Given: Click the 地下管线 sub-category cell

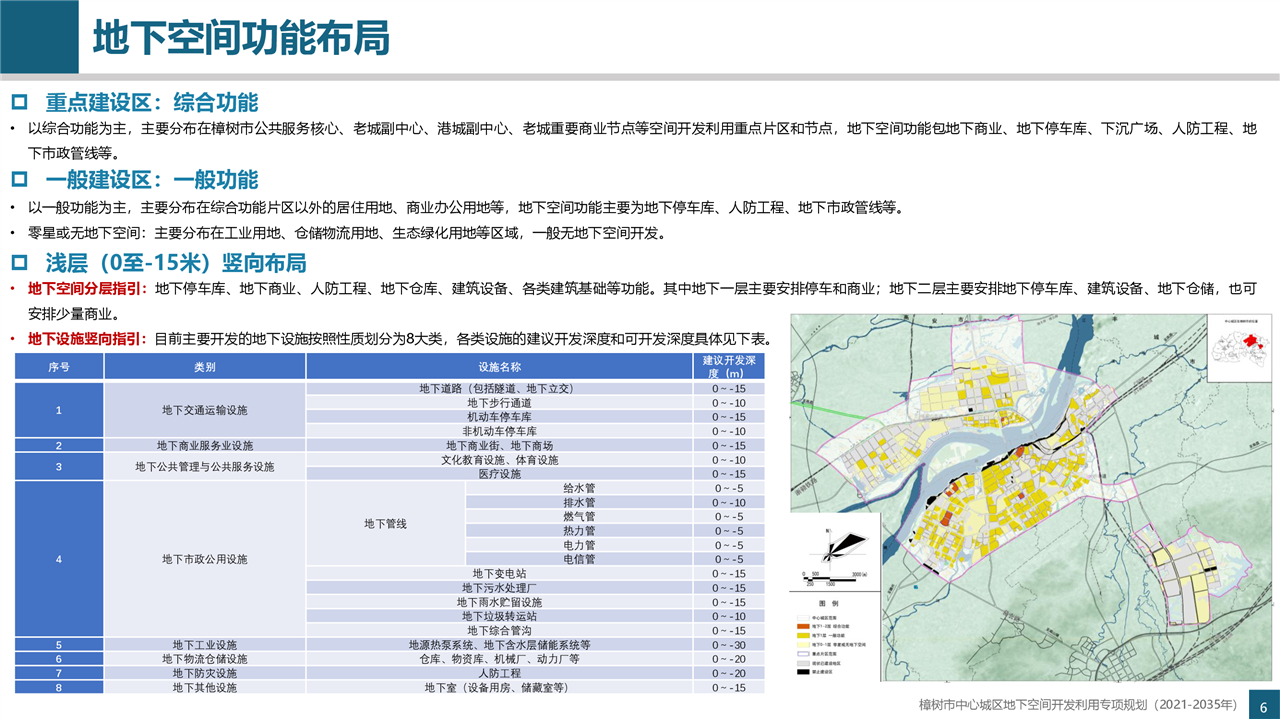Looking at the screenshot, I should 385,523.
